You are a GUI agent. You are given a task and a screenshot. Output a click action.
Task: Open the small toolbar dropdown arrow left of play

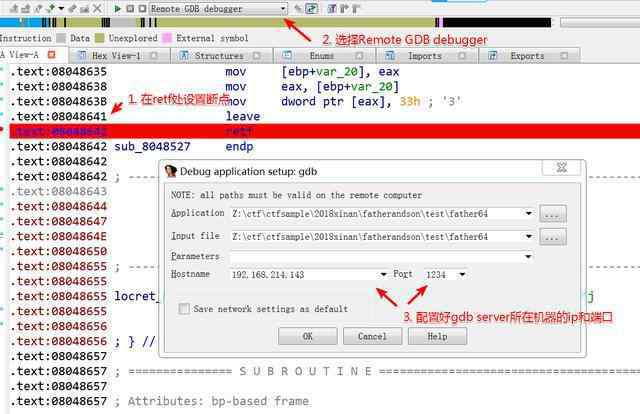click(x=61, y=8)
